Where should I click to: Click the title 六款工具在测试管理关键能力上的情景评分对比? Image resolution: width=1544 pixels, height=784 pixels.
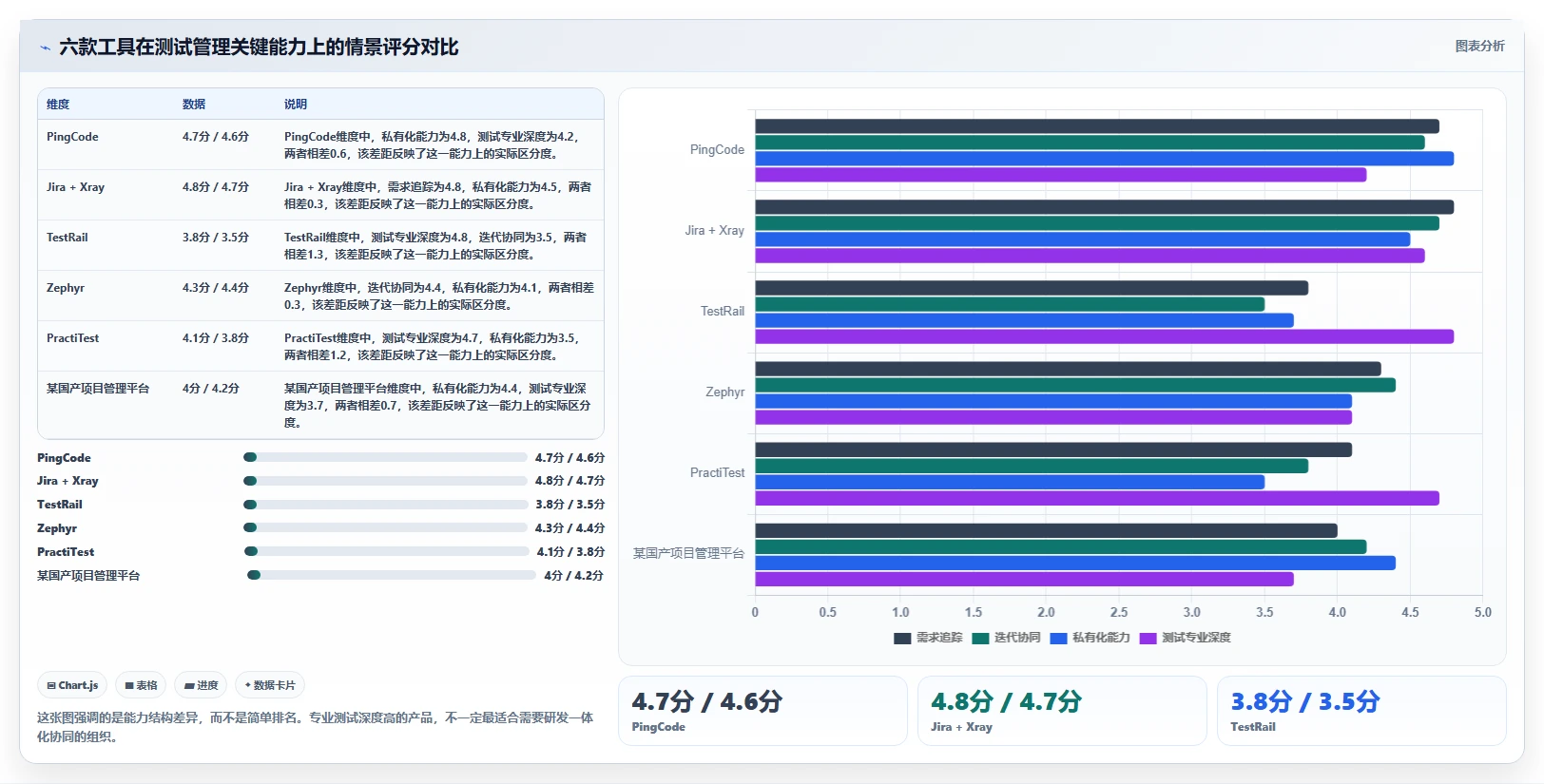259,48
